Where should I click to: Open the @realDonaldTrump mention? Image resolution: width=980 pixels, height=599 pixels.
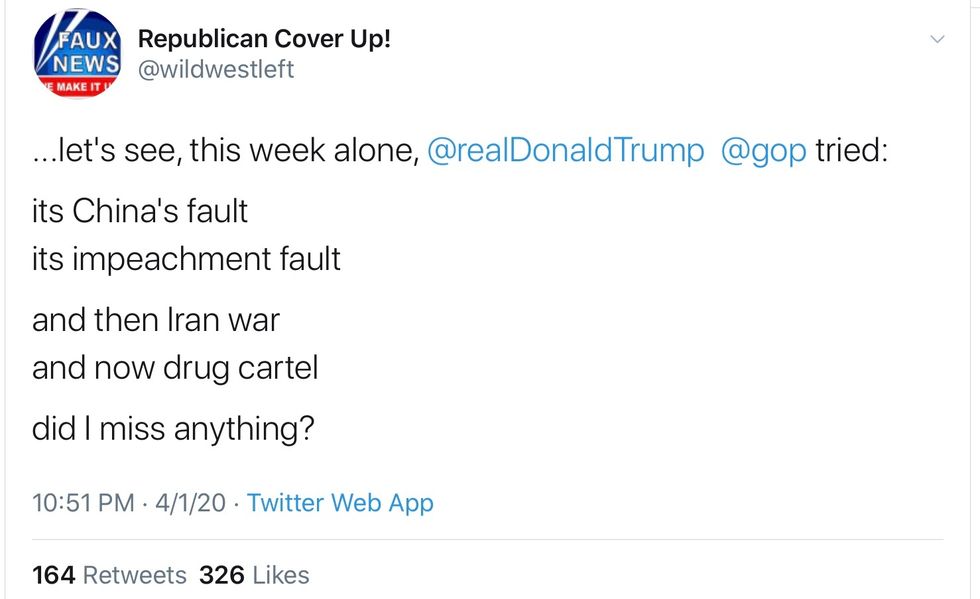coord(565,152)
